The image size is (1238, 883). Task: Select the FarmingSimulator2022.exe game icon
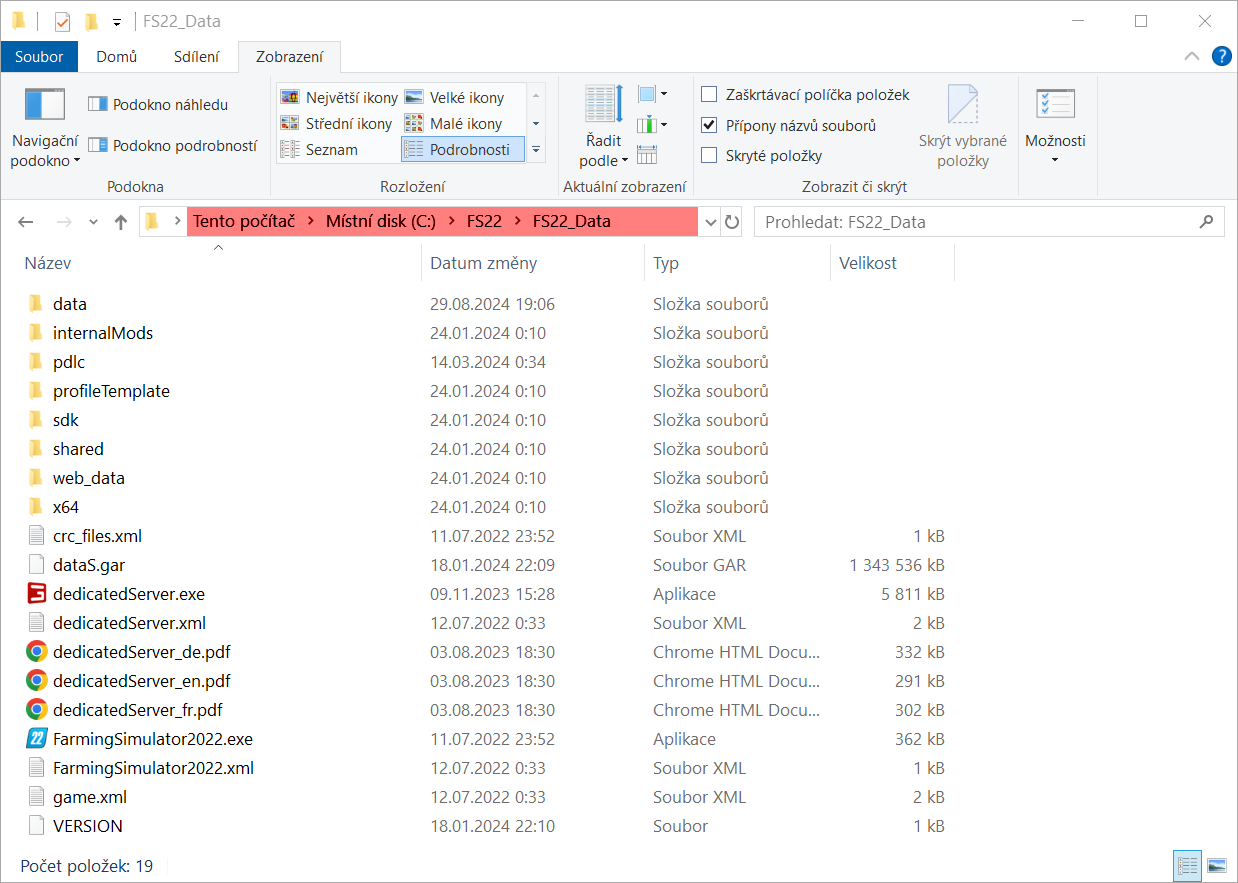click(x=37, y=739)
